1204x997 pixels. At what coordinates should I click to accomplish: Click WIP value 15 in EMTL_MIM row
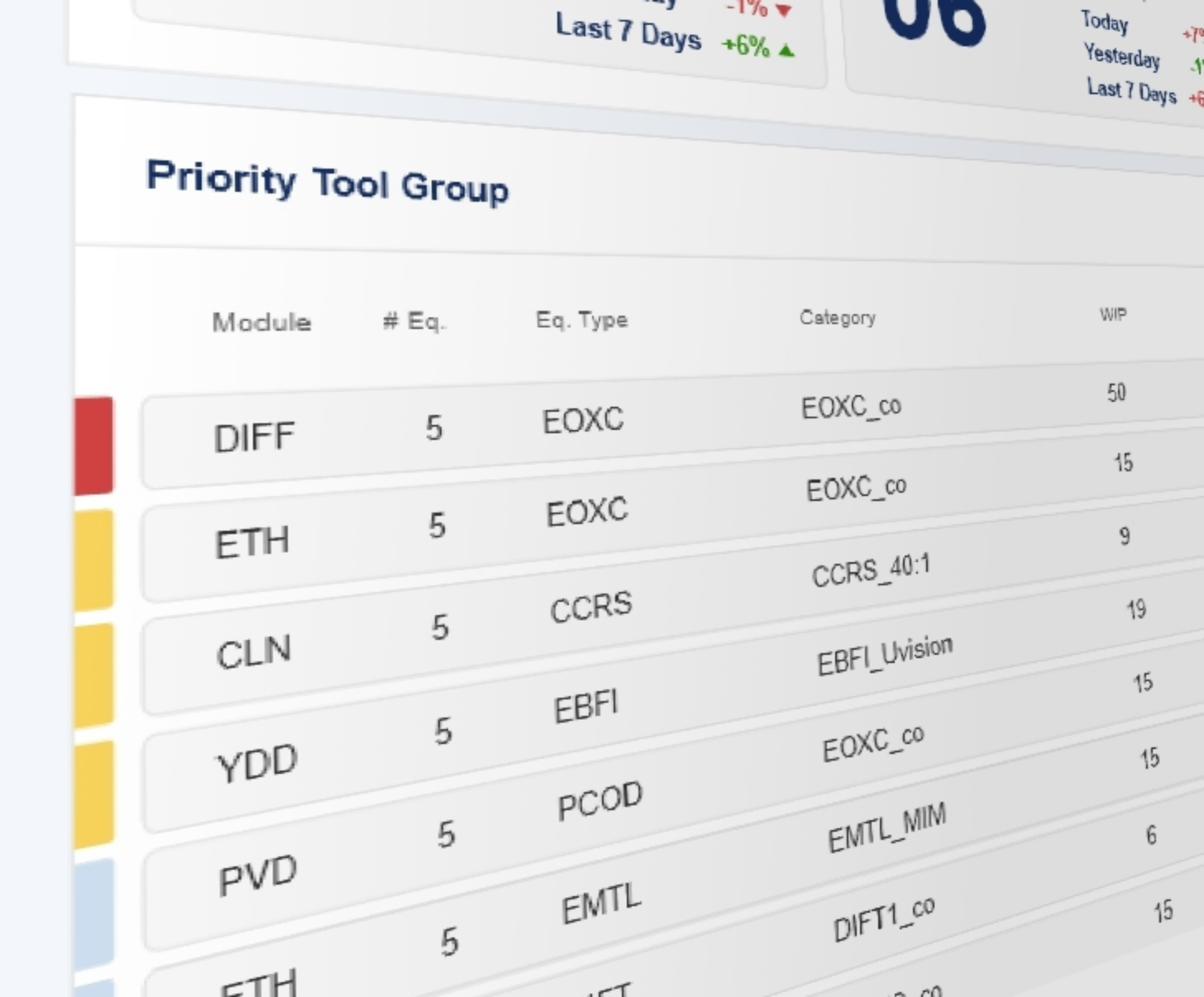1149,758
